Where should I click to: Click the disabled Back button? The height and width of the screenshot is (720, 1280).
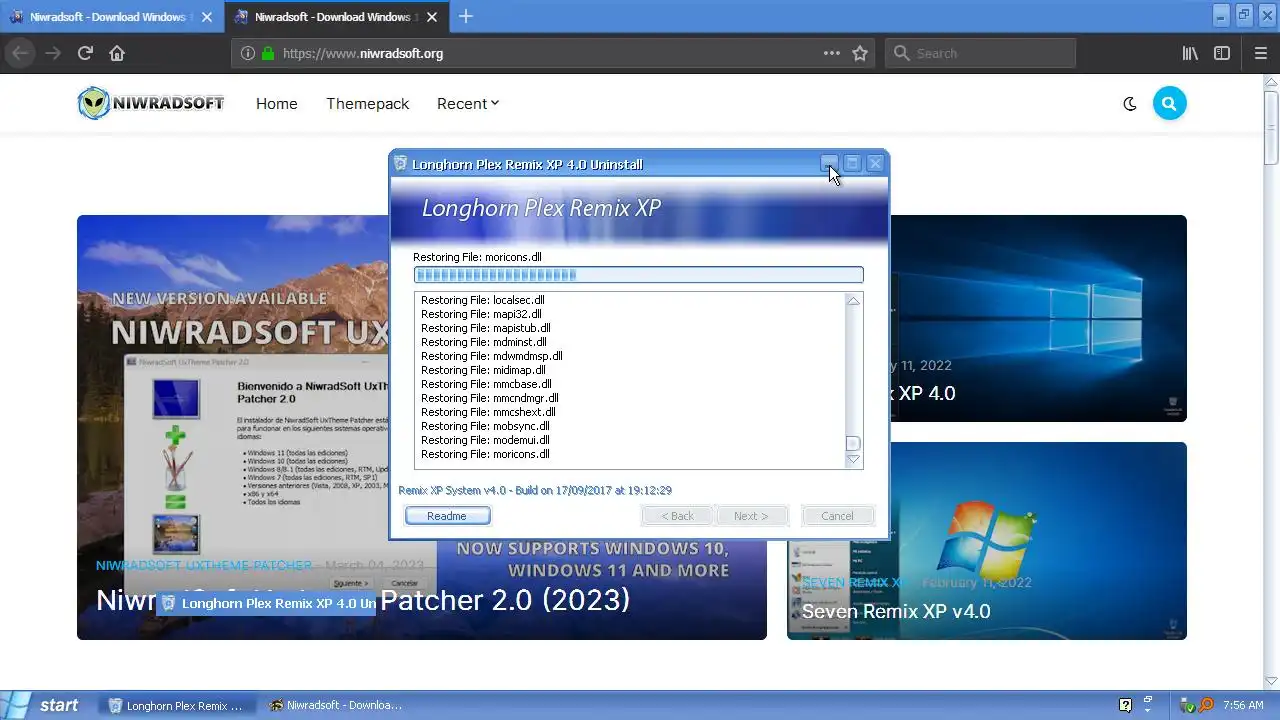(677, 516)
